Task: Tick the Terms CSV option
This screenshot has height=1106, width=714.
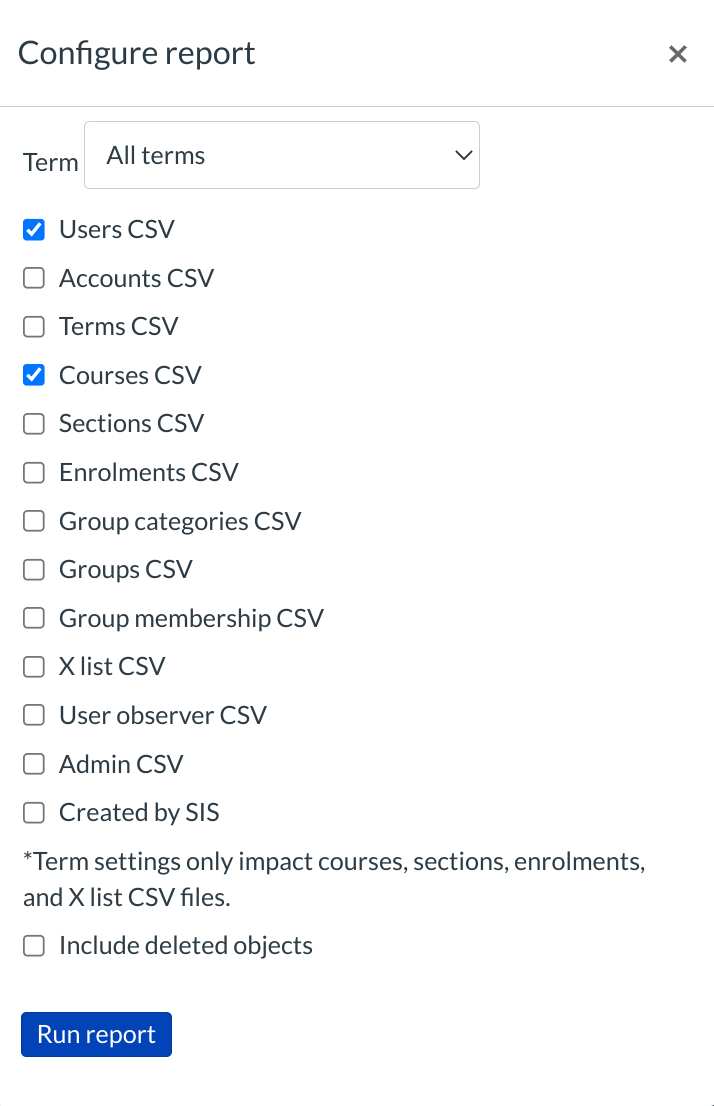Action: [34, 327]
